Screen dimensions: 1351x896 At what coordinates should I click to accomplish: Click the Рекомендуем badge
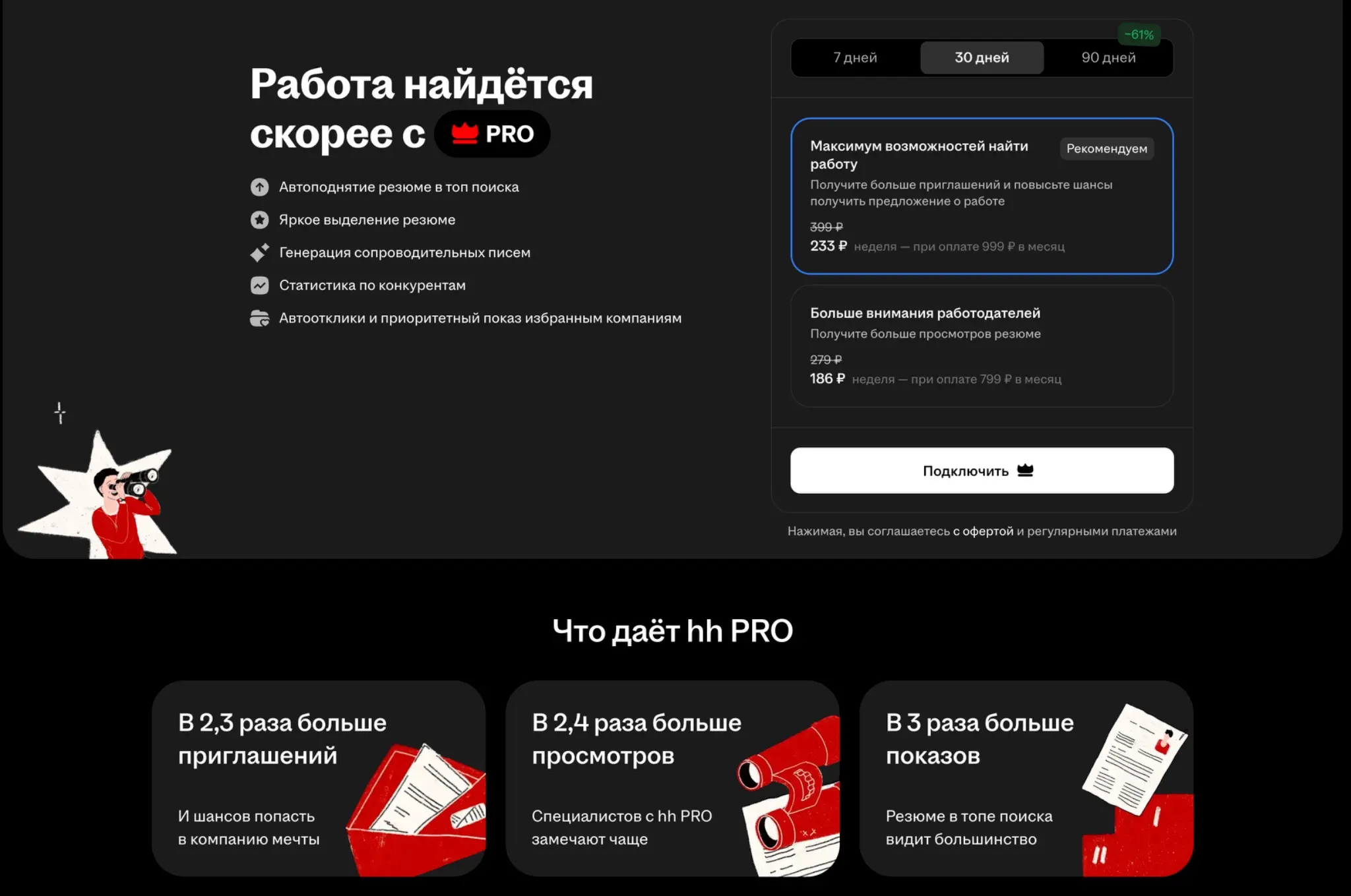tap(1106, 148)
